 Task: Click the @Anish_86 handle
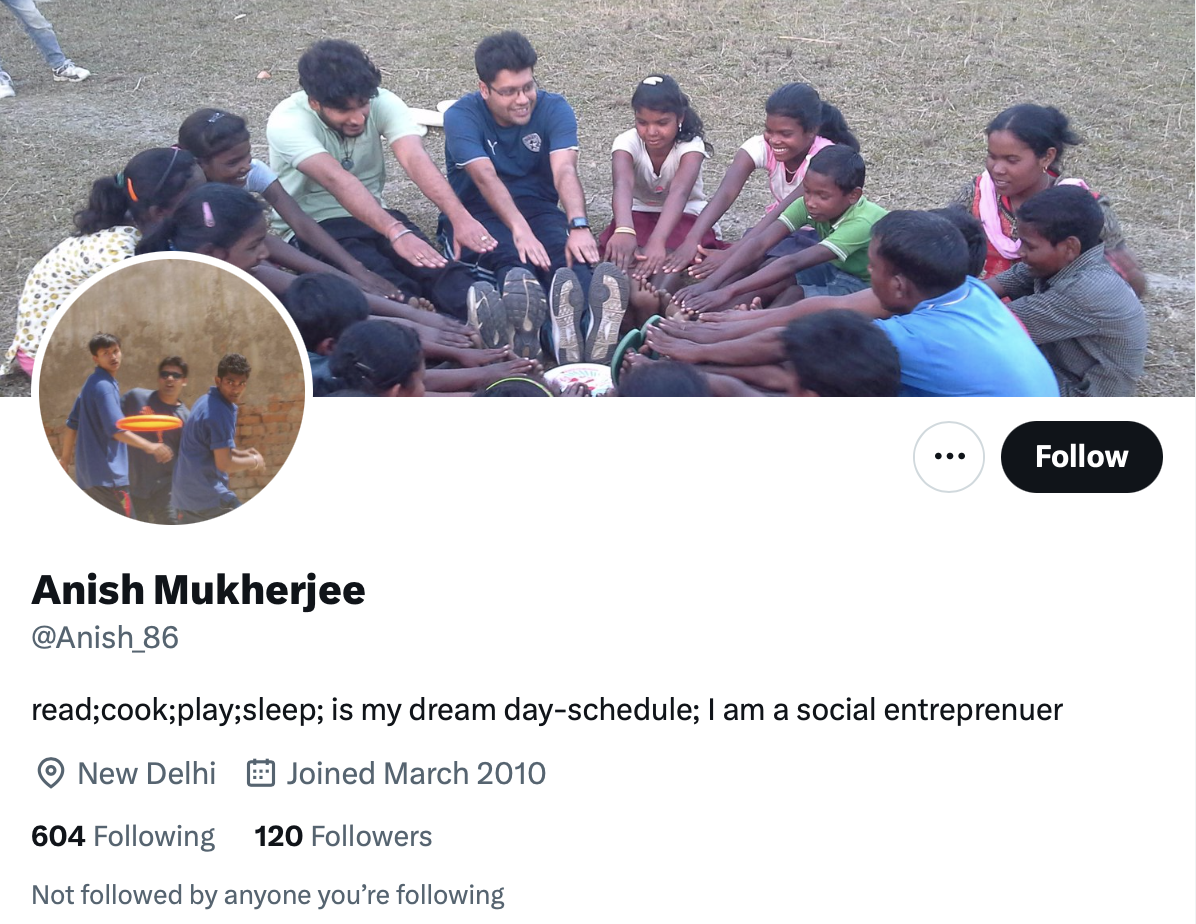105,638
